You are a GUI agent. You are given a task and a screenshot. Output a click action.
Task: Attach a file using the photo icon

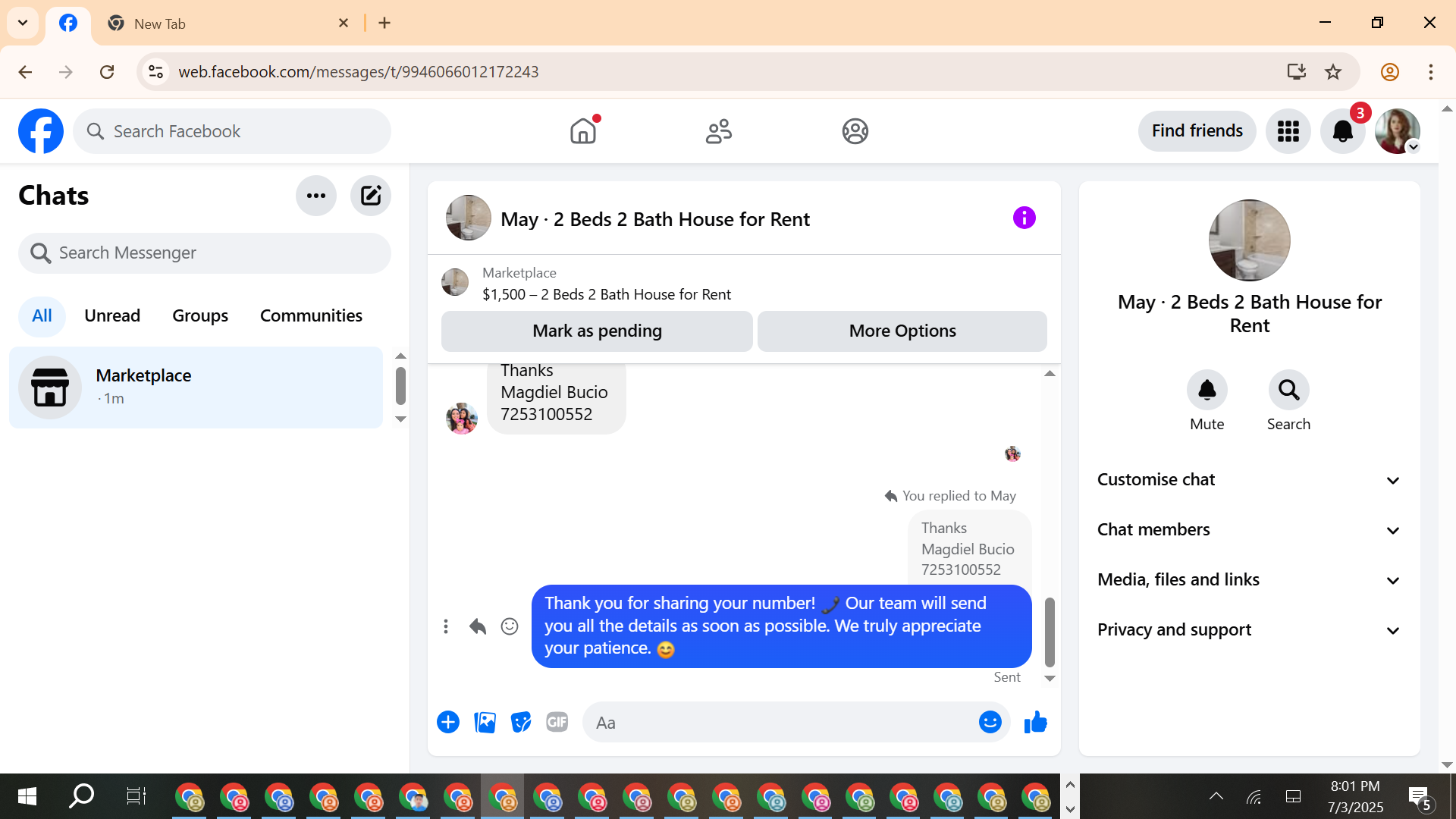(x=485, y=723)
